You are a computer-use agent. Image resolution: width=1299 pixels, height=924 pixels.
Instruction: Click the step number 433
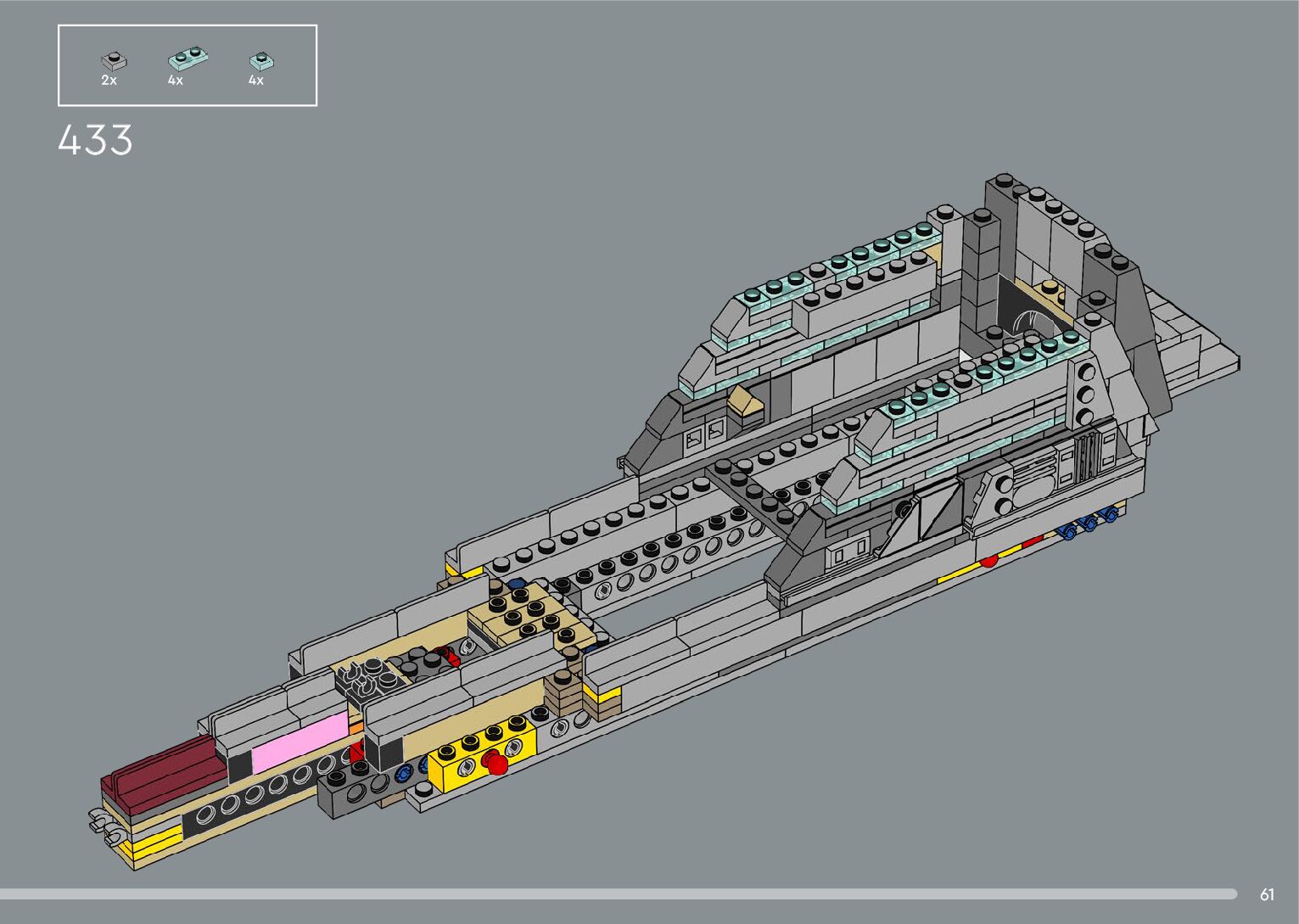(95, 140)
